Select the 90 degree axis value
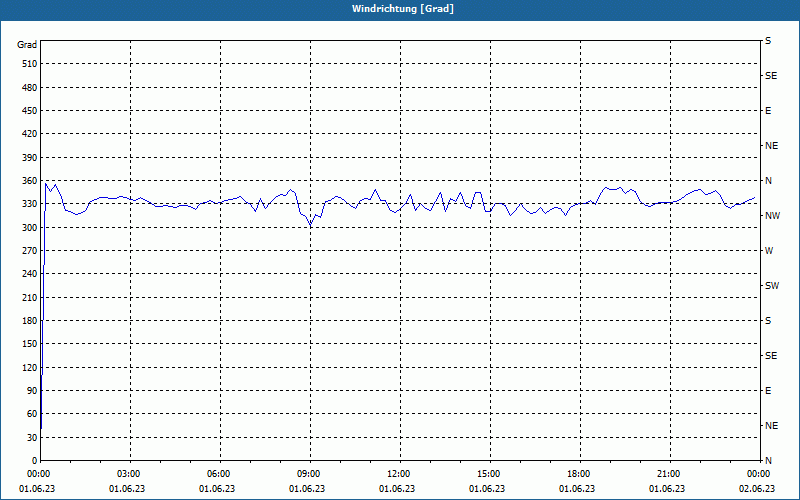Viewport: 800px width, 500px height. tap(32, 390)
